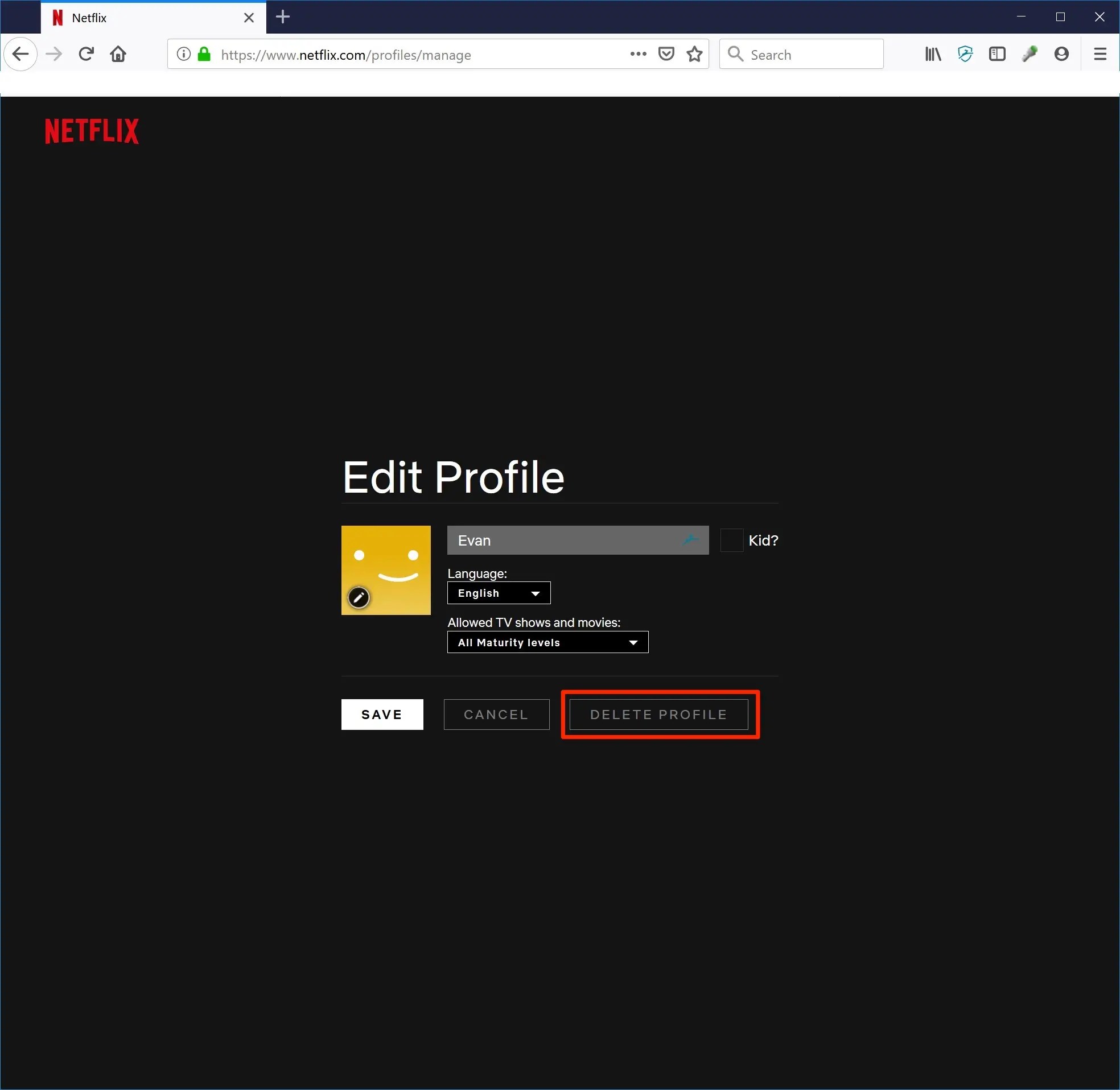The image size is (1120, 1090).
Task: Save page to Pocket icon
Action: point(666,55)
